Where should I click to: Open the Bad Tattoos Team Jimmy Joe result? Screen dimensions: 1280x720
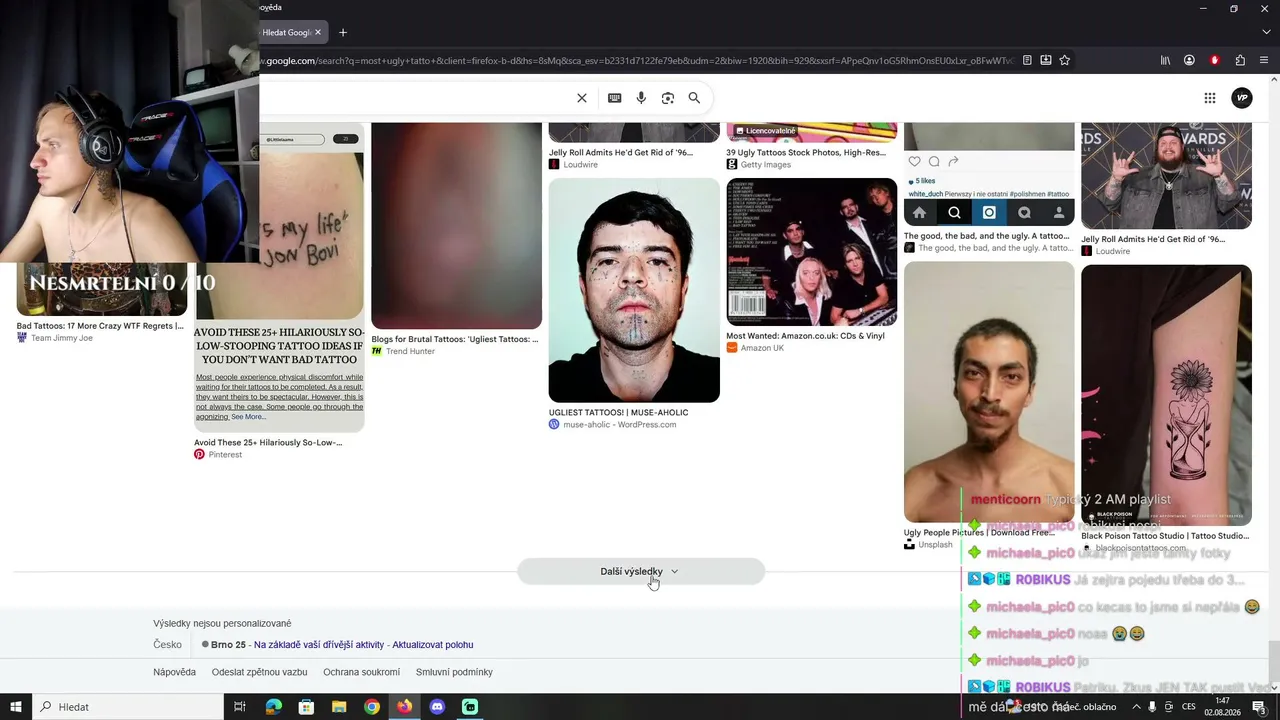102,289
